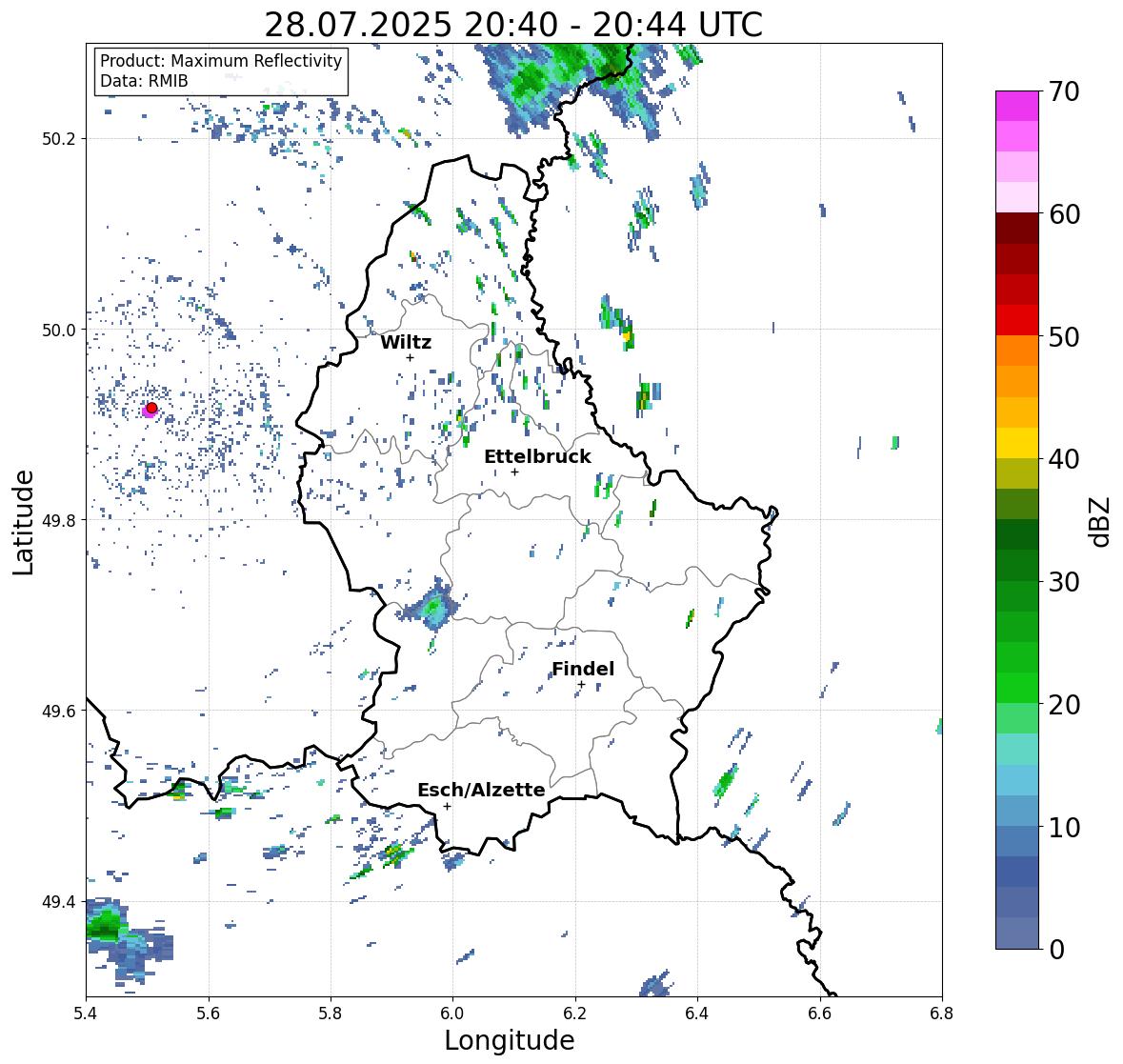Click the Wiltz station label
Image resolution: width=1123 pixels, height=1064 pixels.
[406, 342]
